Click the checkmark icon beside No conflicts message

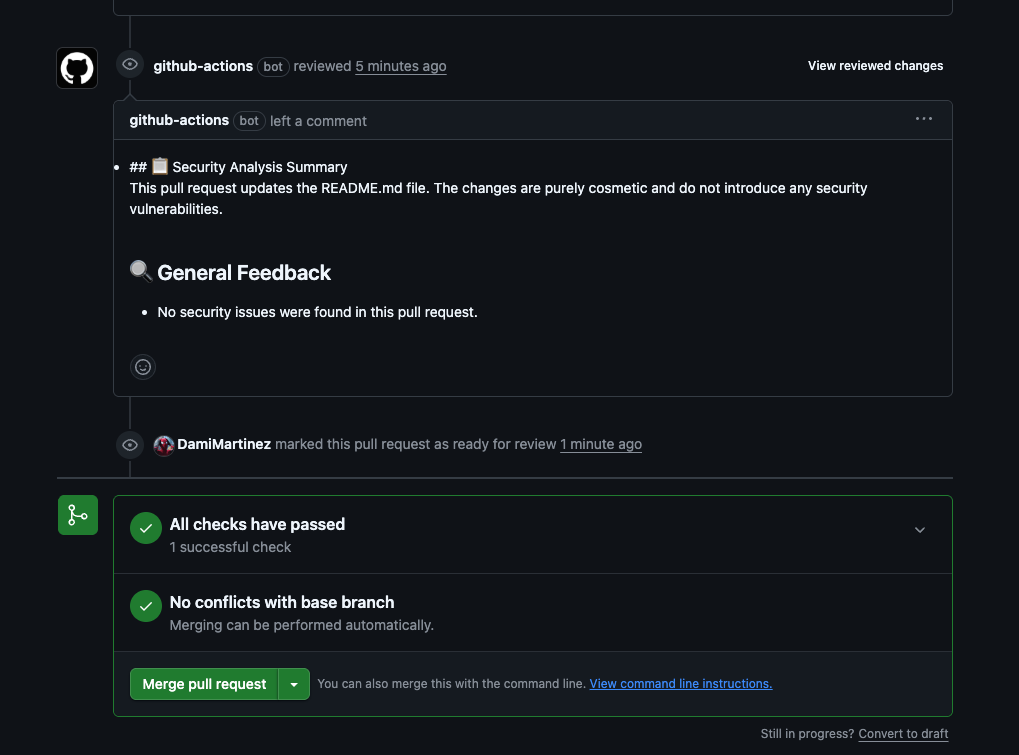(145, 605)
